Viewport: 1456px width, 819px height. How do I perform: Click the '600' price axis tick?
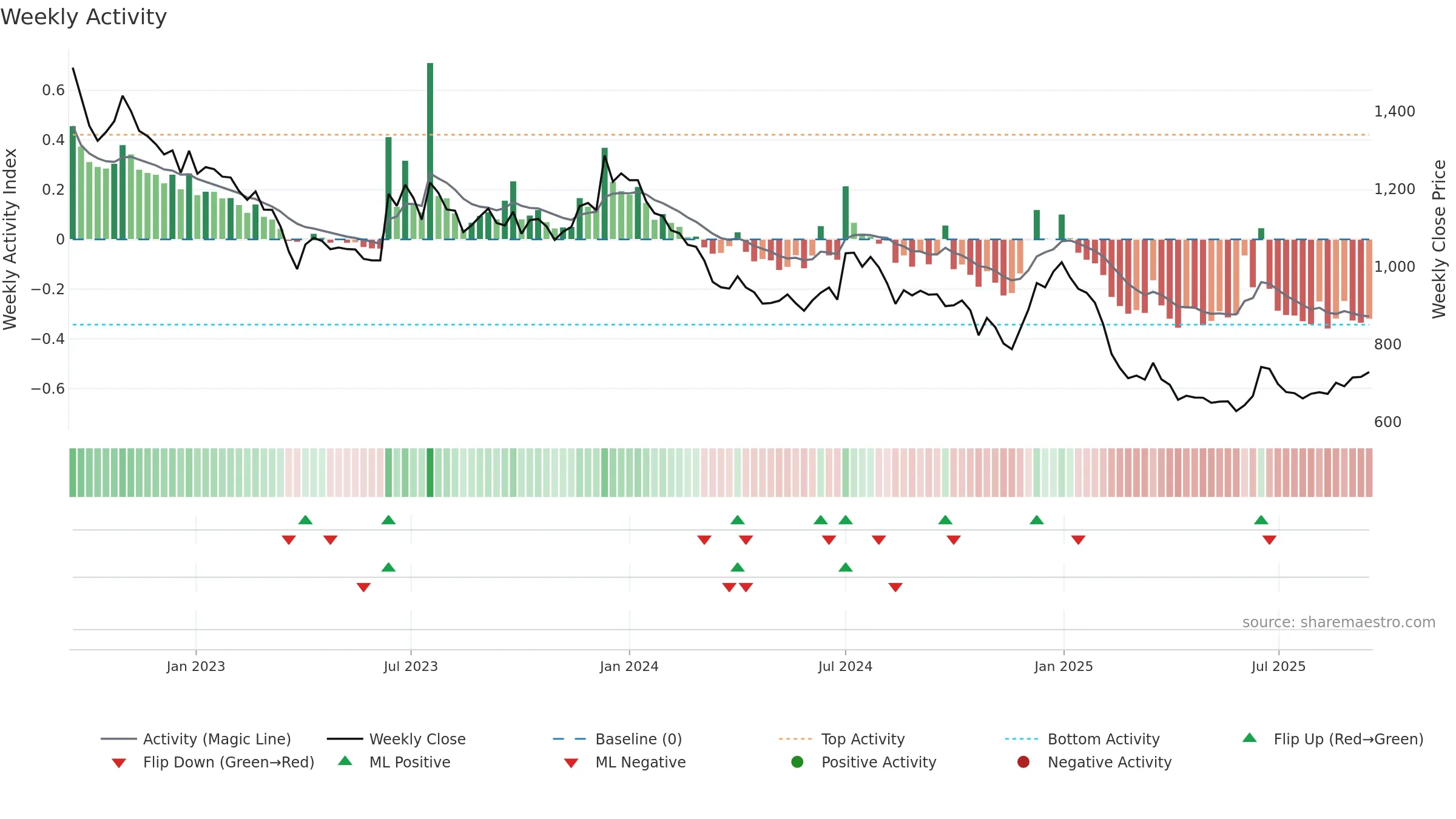tap(1388, 422)
